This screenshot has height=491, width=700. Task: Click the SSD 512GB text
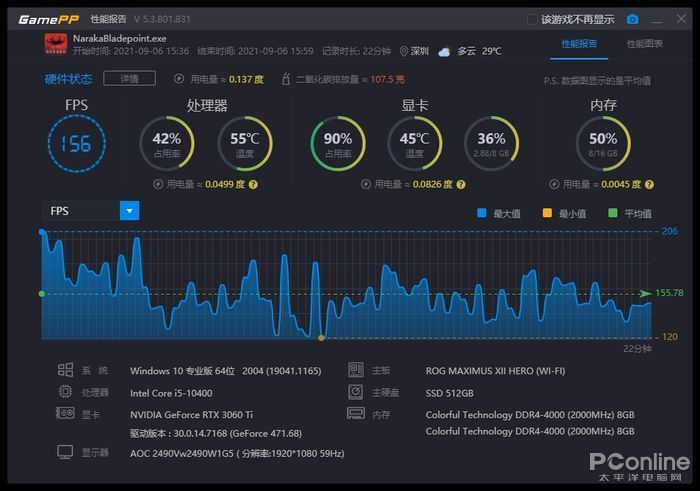(449, 393)
